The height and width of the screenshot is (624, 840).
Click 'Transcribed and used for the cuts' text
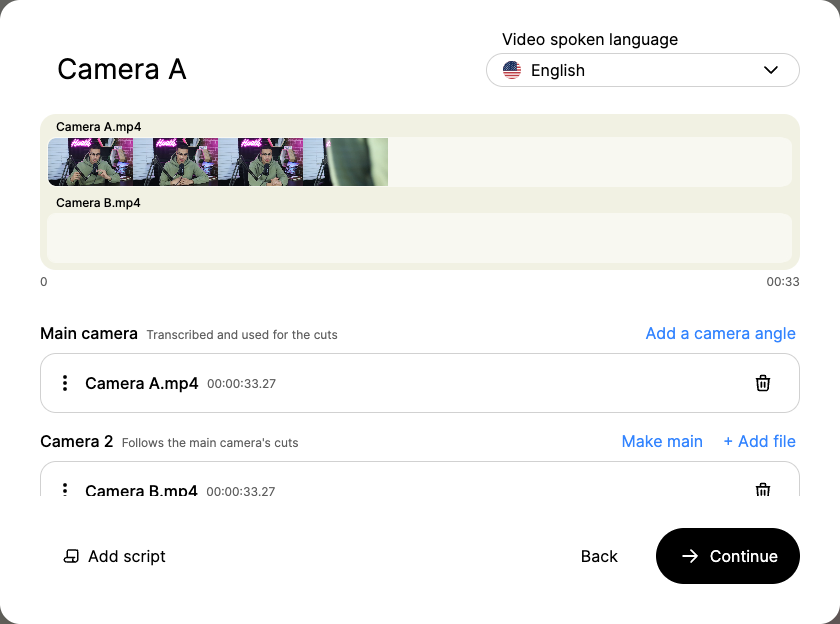242,335
